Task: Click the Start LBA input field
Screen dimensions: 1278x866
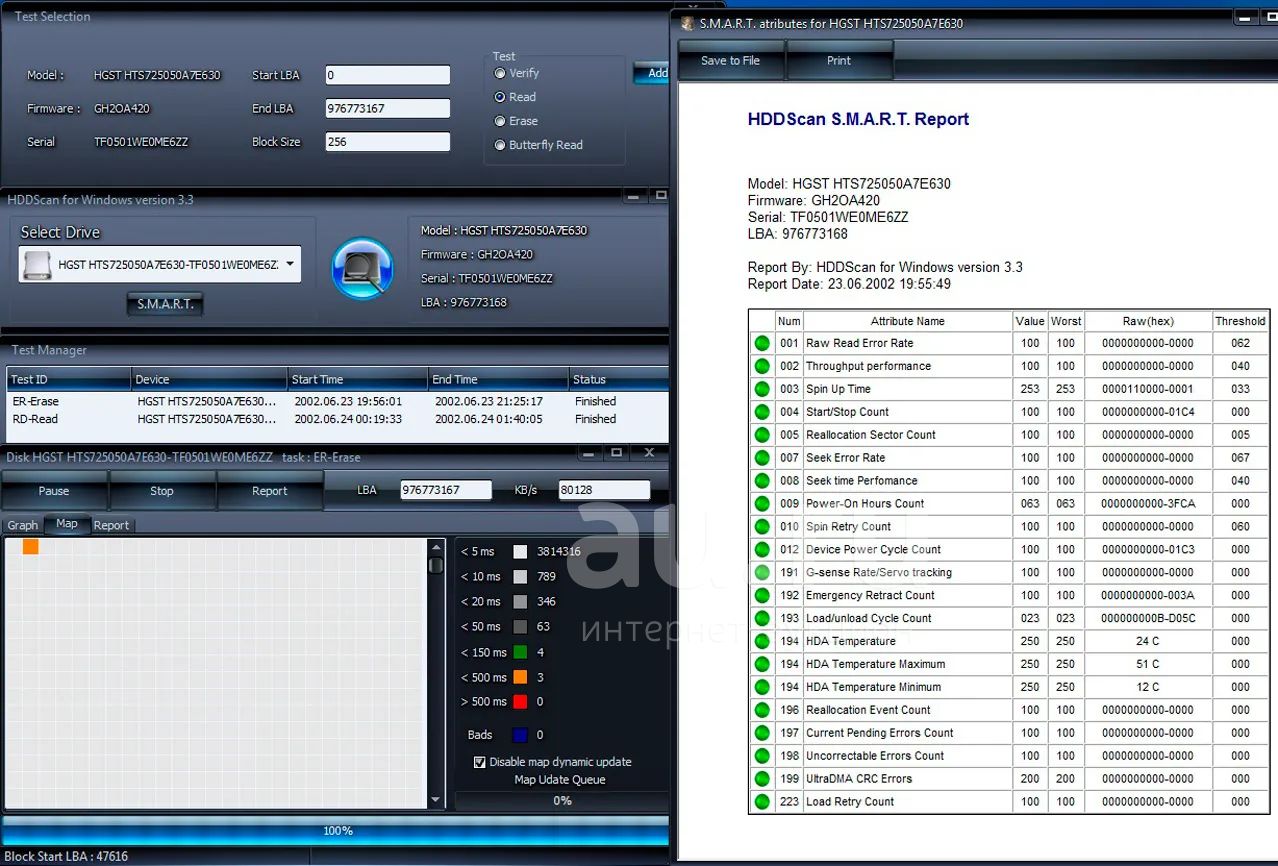Action: (x=388, y=75)
